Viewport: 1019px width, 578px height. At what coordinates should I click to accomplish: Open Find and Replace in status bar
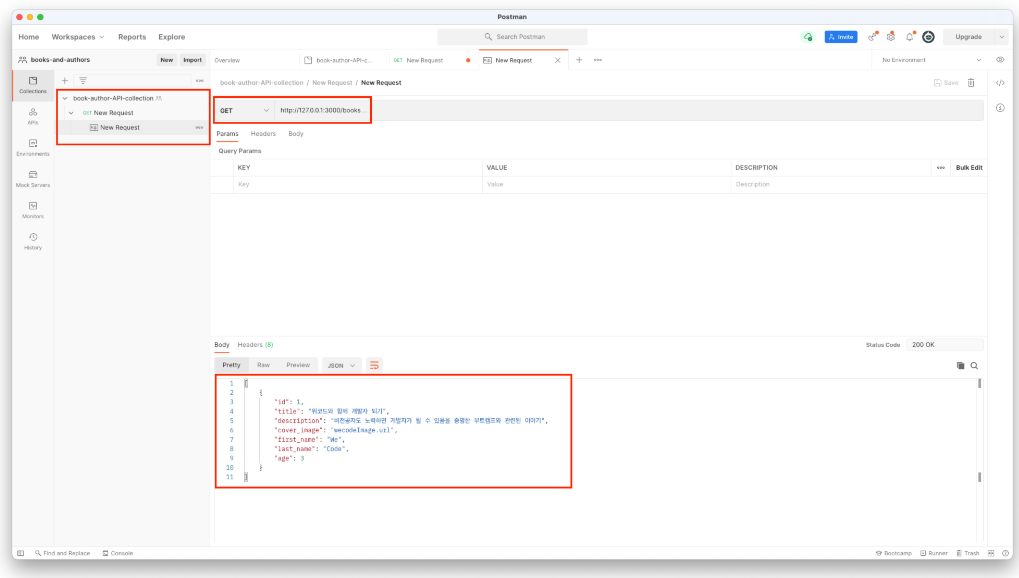[62, 553]
